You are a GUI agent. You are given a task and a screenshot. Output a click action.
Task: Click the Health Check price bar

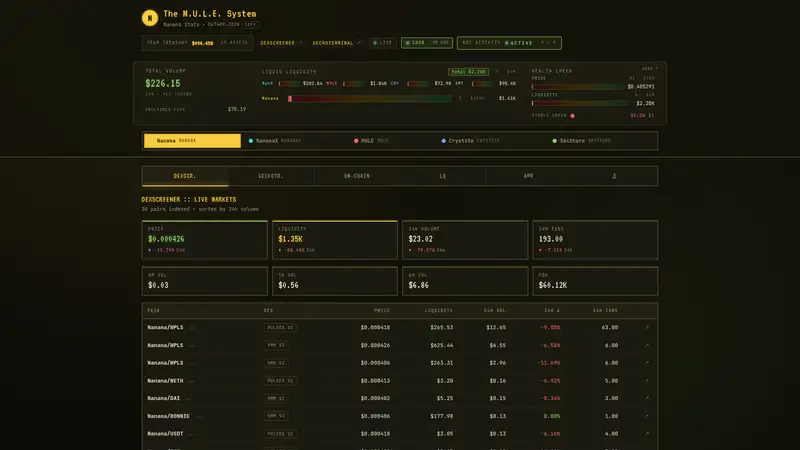[x=579, y=87]
